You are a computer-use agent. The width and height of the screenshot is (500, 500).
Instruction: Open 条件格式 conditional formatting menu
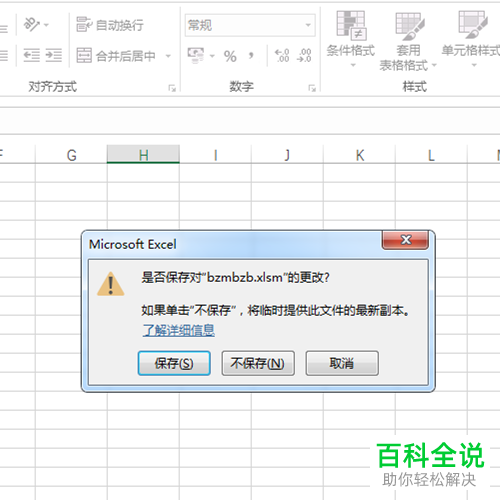pyautogui.click(x=351, y=38)
